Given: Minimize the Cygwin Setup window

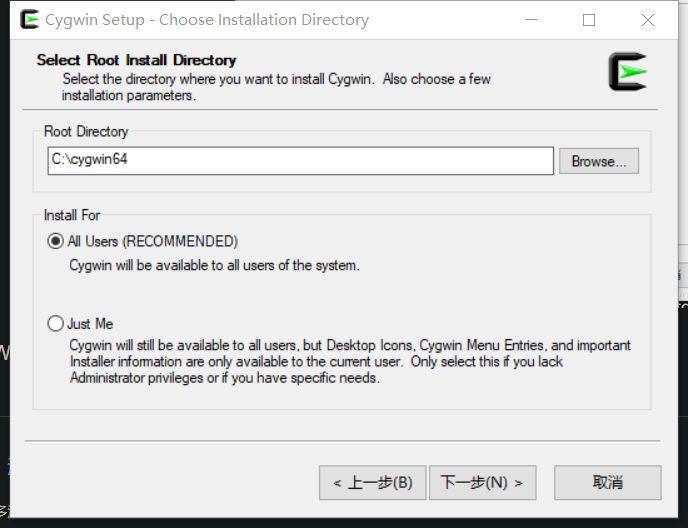Looking at the screenshot, I should (x=531, y=20).
